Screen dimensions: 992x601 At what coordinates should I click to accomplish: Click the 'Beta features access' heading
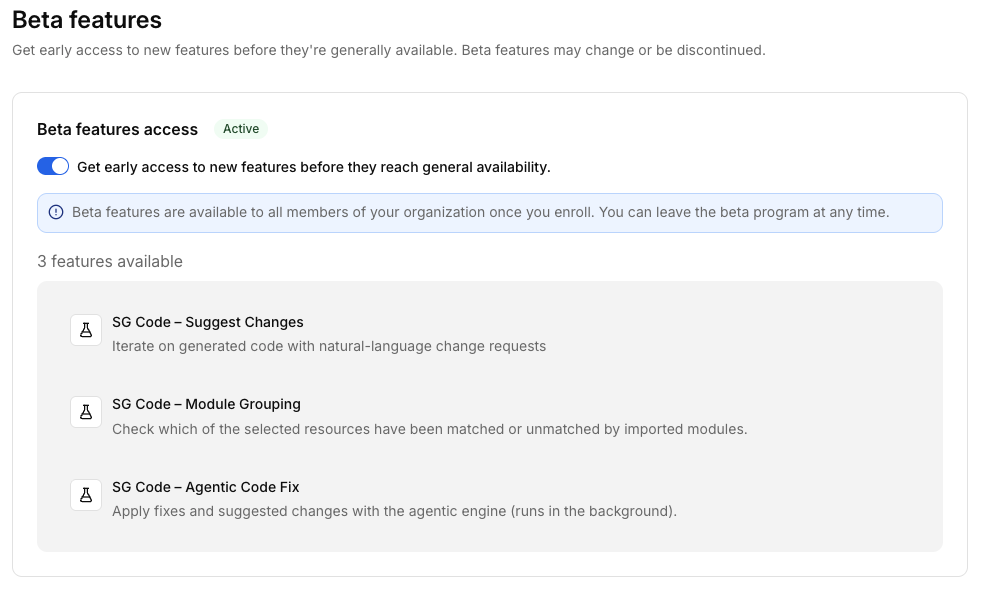click(x=118, y=130)
